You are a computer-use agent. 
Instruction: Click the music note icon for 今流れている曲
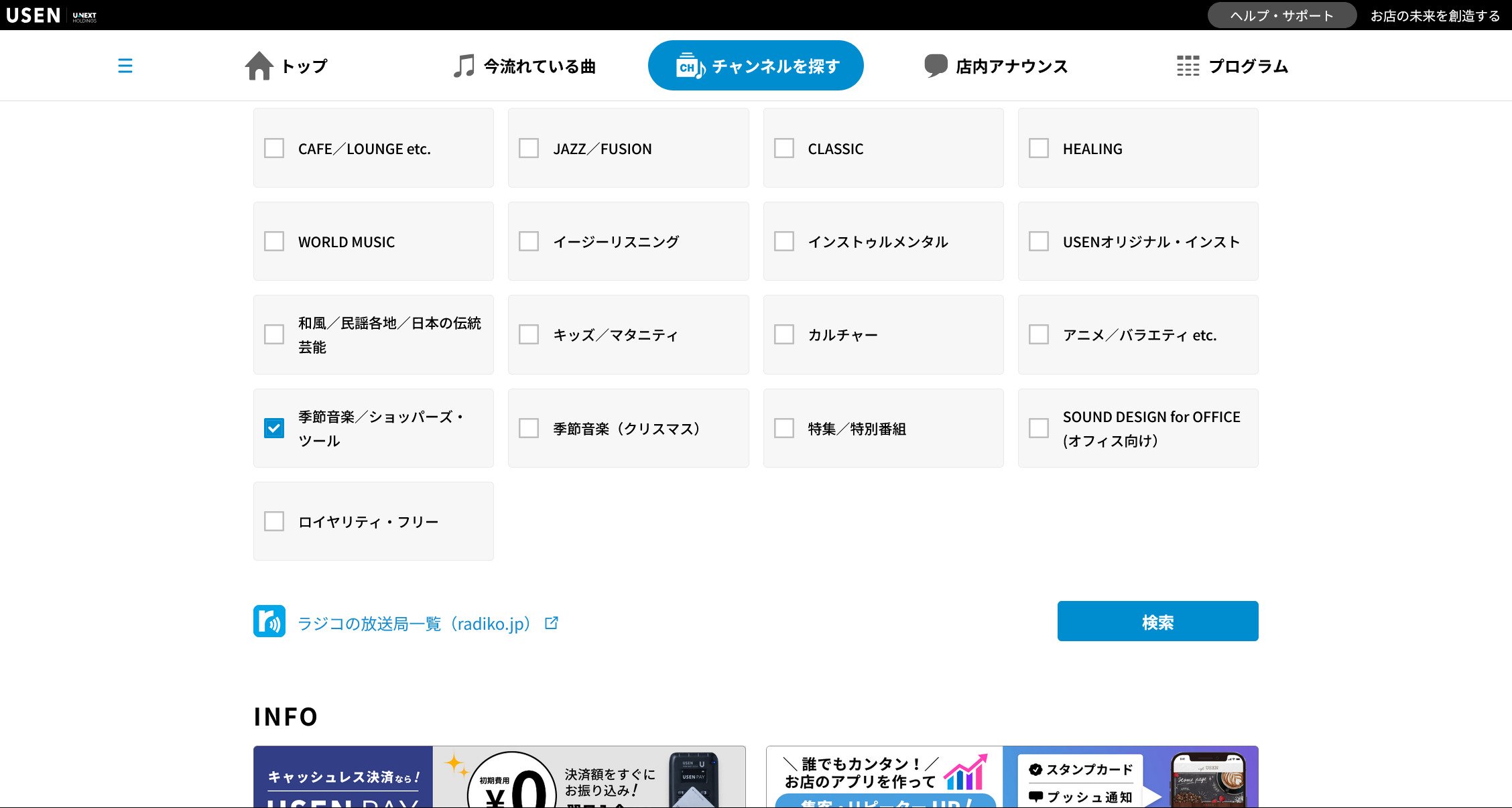(x=464, y=66)
